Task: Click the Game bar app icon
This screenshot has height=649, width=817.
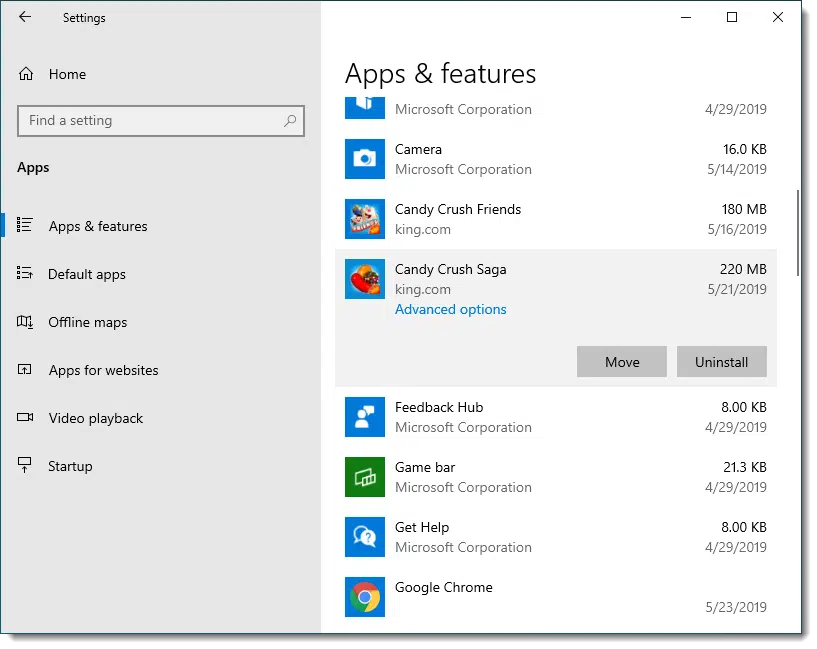Action: [x=365, y=477]
